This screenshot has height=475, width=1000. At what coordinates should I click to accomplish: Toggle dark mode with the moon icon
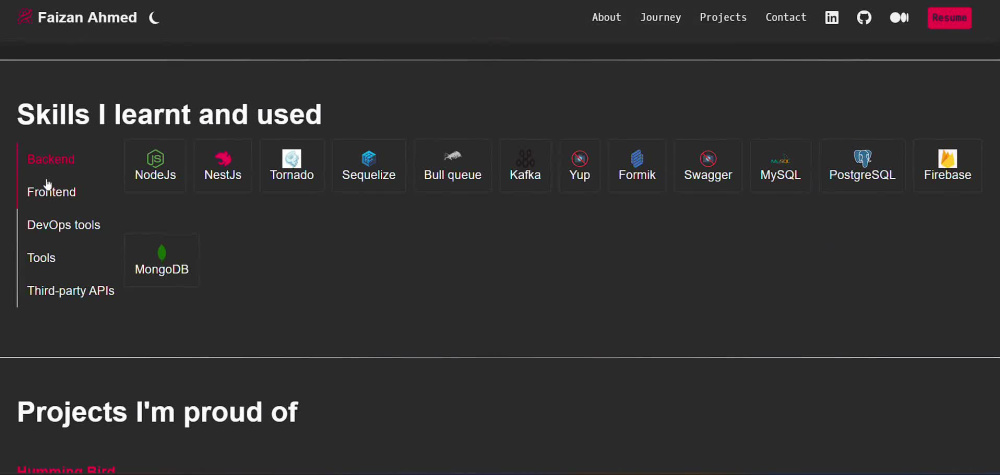pyautogui.click(x=154, y=18)
